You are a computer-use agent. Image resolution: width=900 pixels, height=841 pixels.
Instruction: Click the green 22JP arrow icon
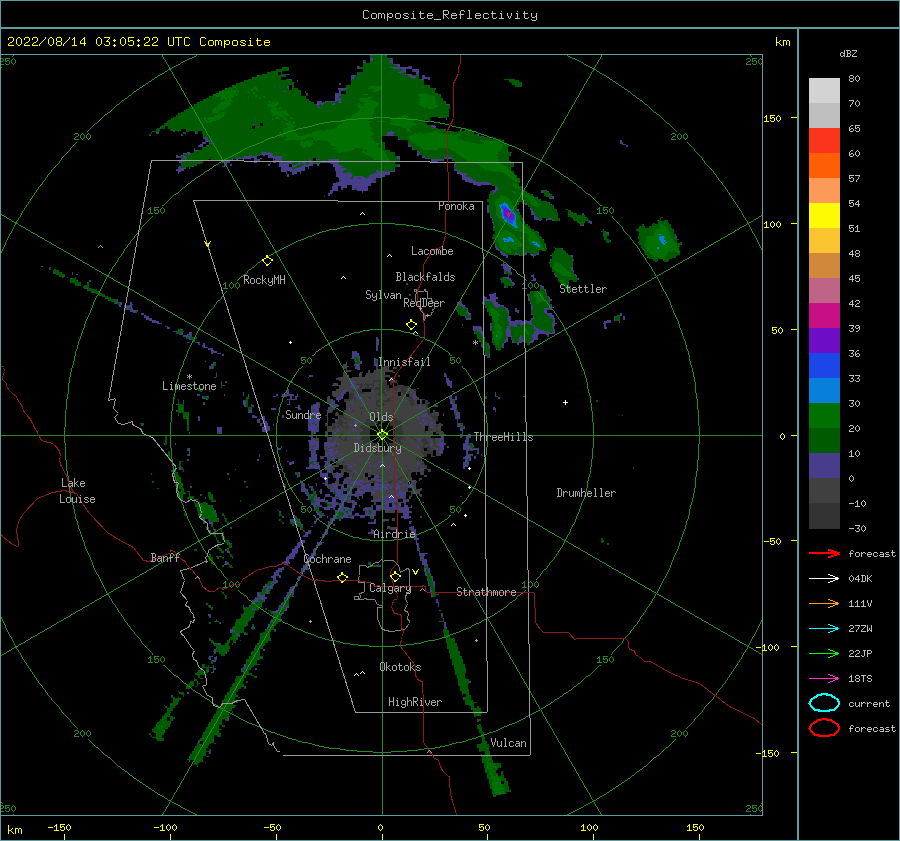[x=824, y=653]
